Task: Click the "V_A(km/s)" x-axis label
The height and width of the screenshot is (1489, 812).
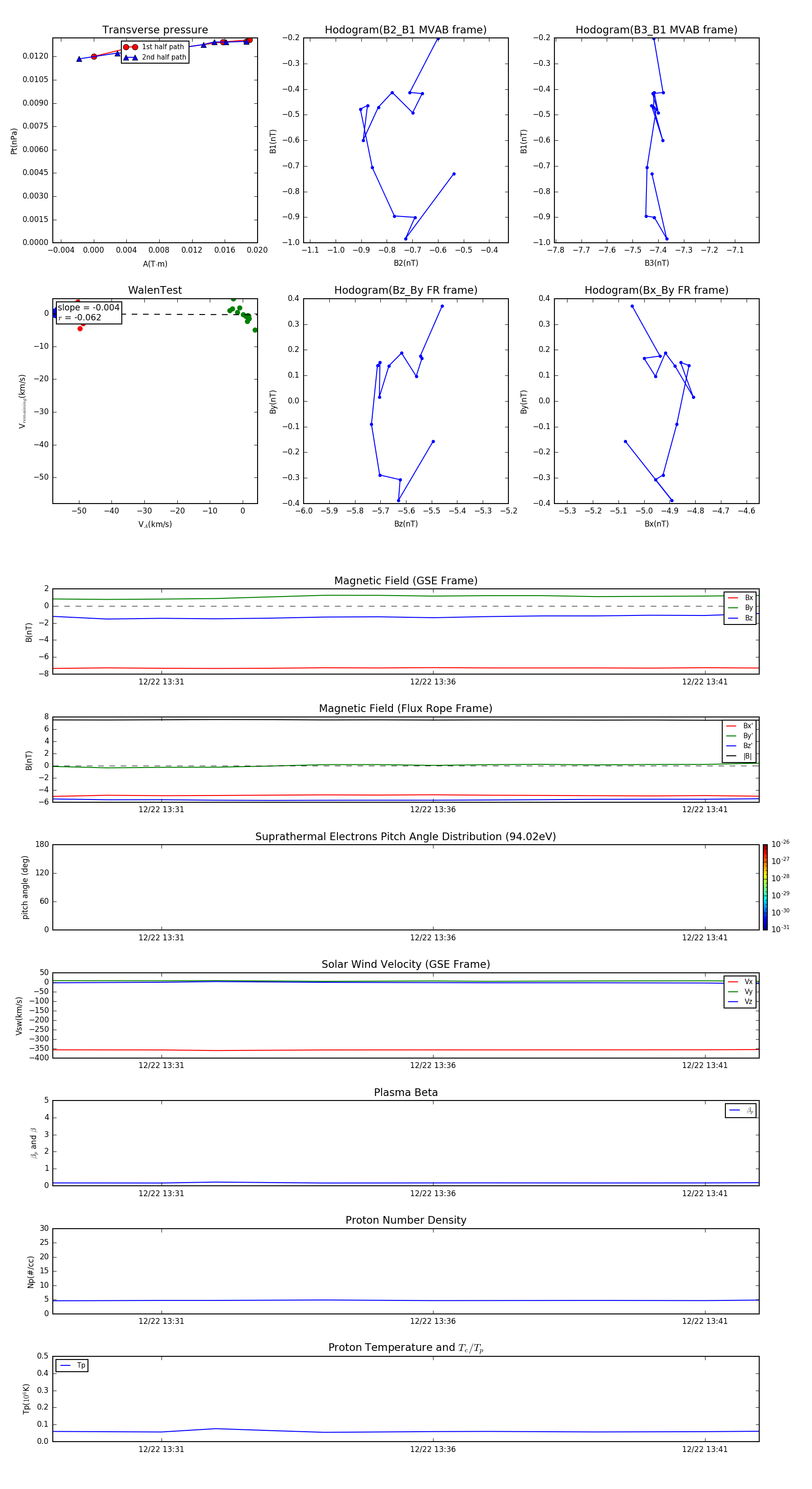Action: point(155,524)
